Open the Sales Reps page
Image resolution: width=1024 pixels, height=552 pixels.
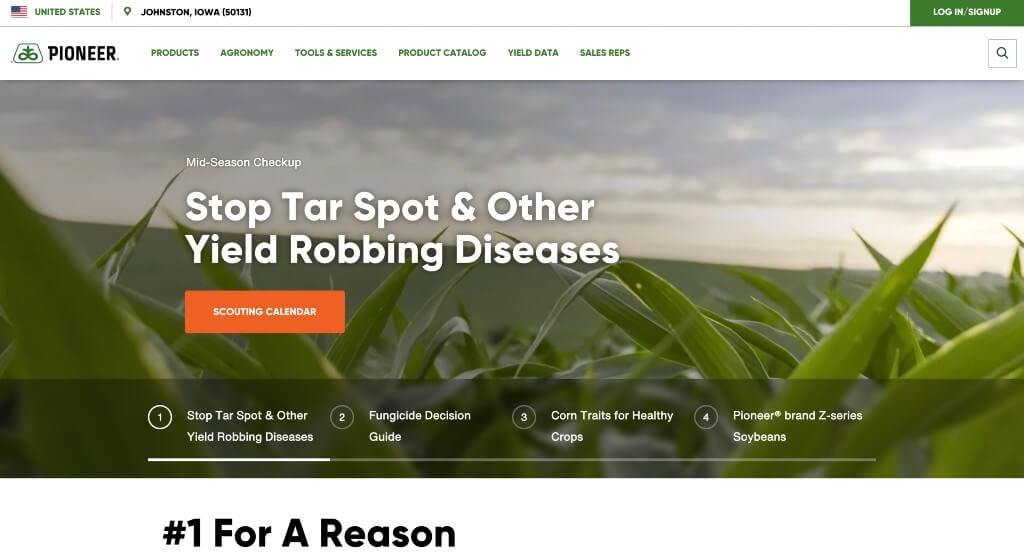[605, 53]
